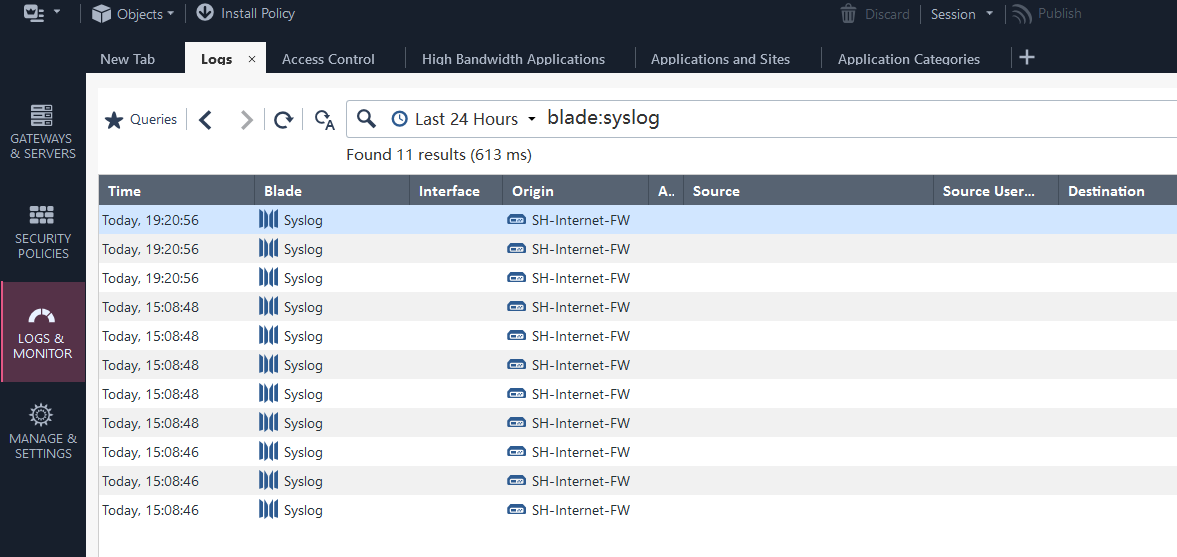Click Syslog blade icon in last row
The height and width of the screenshot is (557, 1177).
(268, 510)
